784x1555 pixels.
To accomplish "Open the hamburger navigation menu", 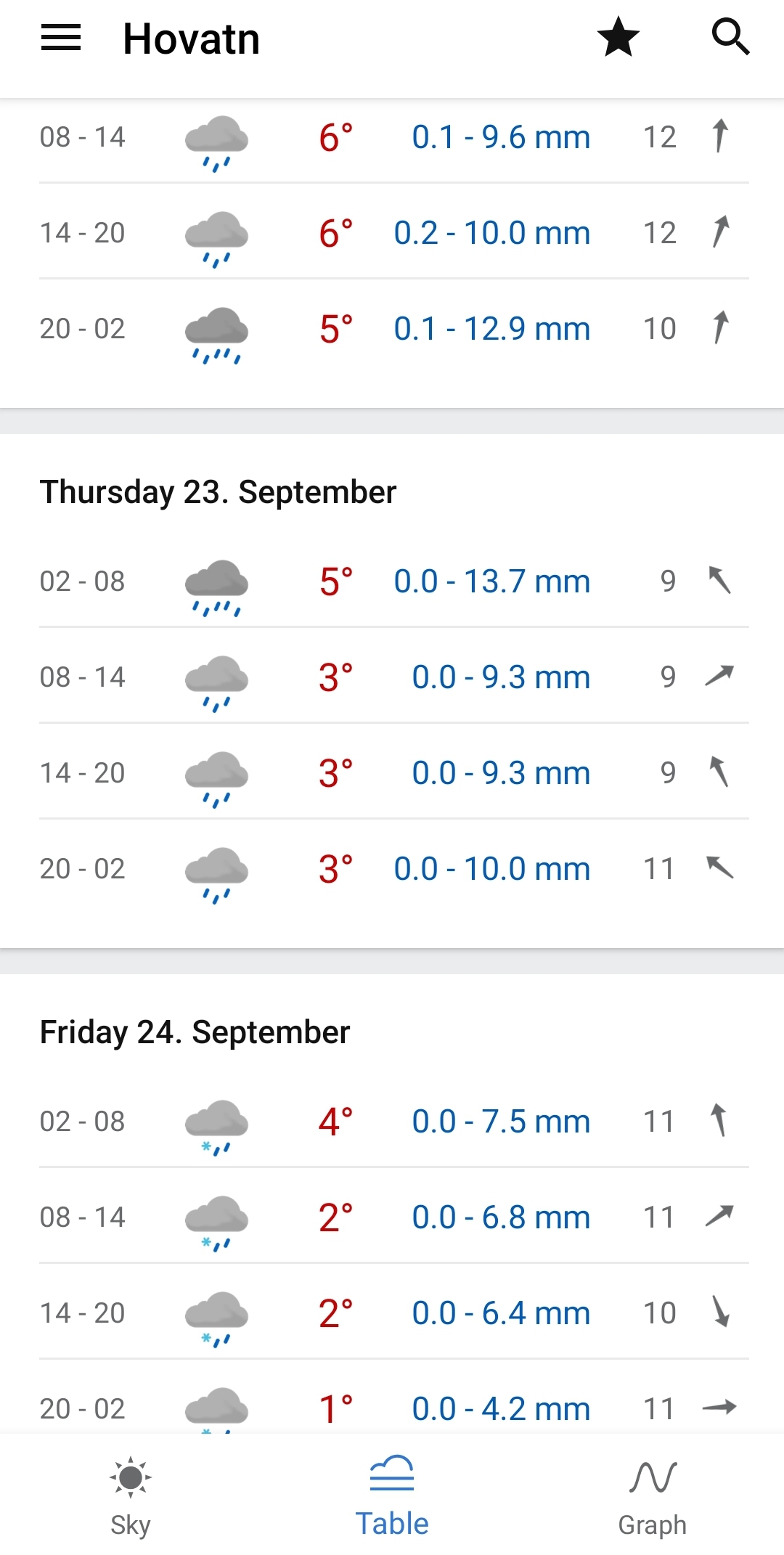I will click(x=61, y=38).
